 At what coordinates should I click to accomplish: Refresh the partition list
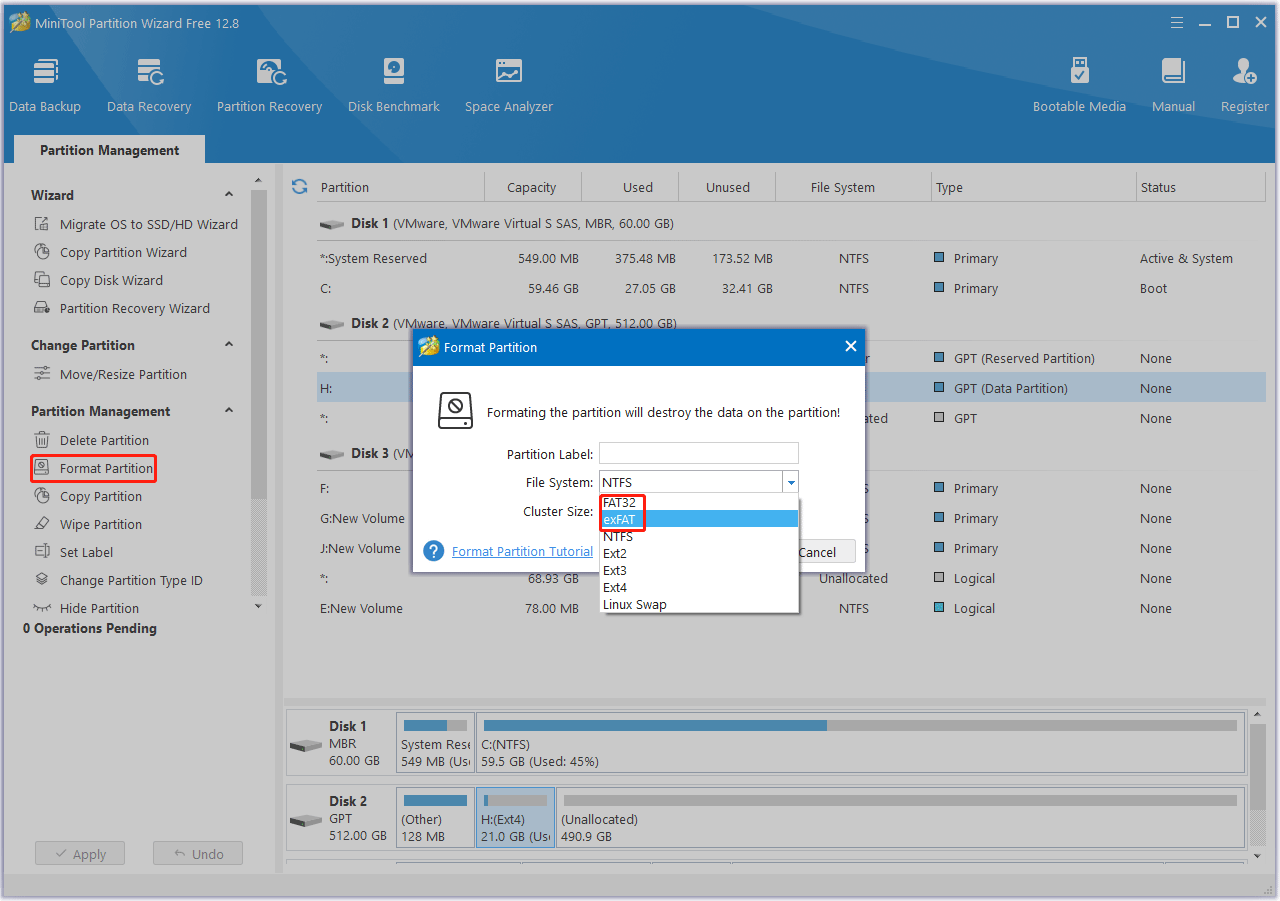point(299,187)
